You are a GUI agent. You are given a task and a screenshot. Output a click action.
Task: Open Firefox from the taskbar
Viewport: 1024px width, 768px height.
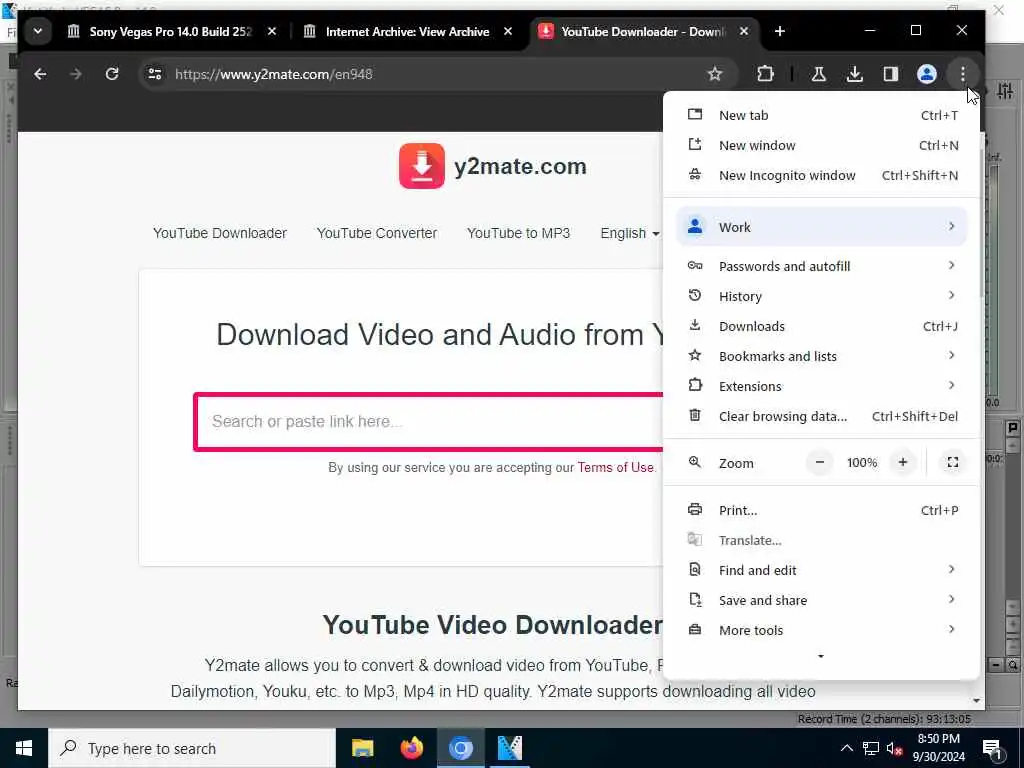pos(411,748)
